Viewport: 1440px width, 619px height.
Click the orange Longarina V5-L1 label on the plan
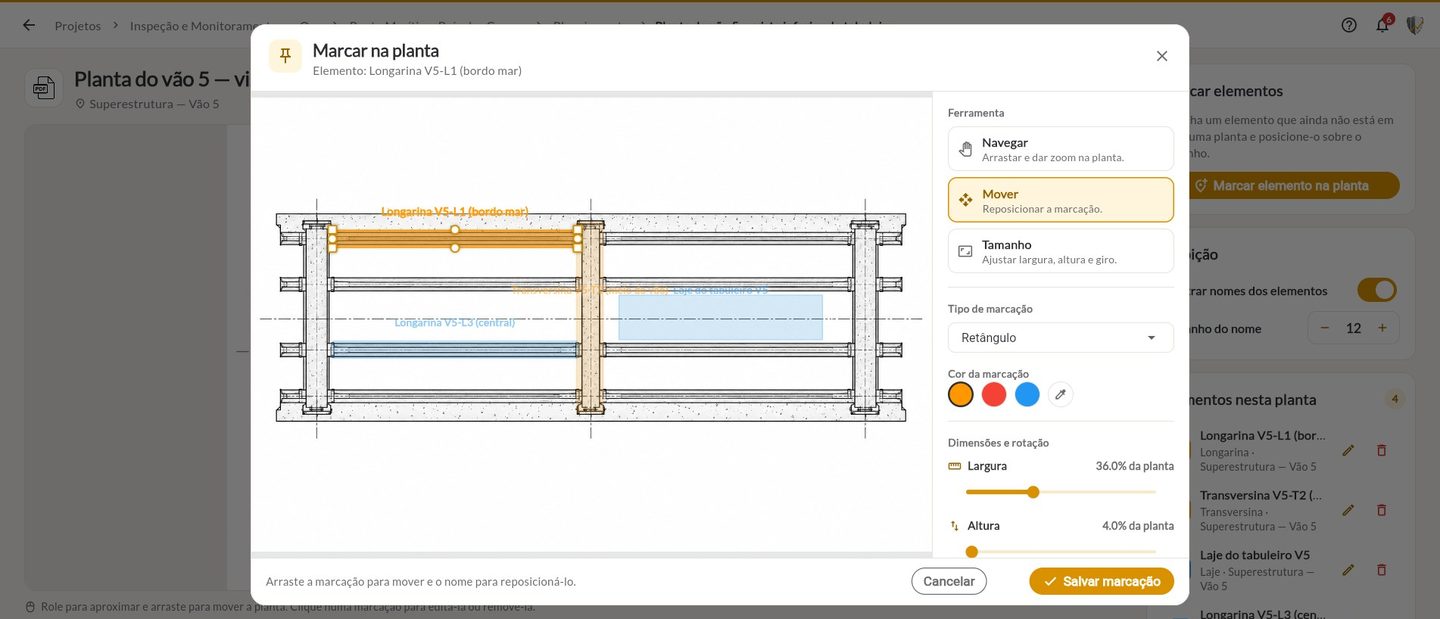pyautogui.click(x=455, y=212)
